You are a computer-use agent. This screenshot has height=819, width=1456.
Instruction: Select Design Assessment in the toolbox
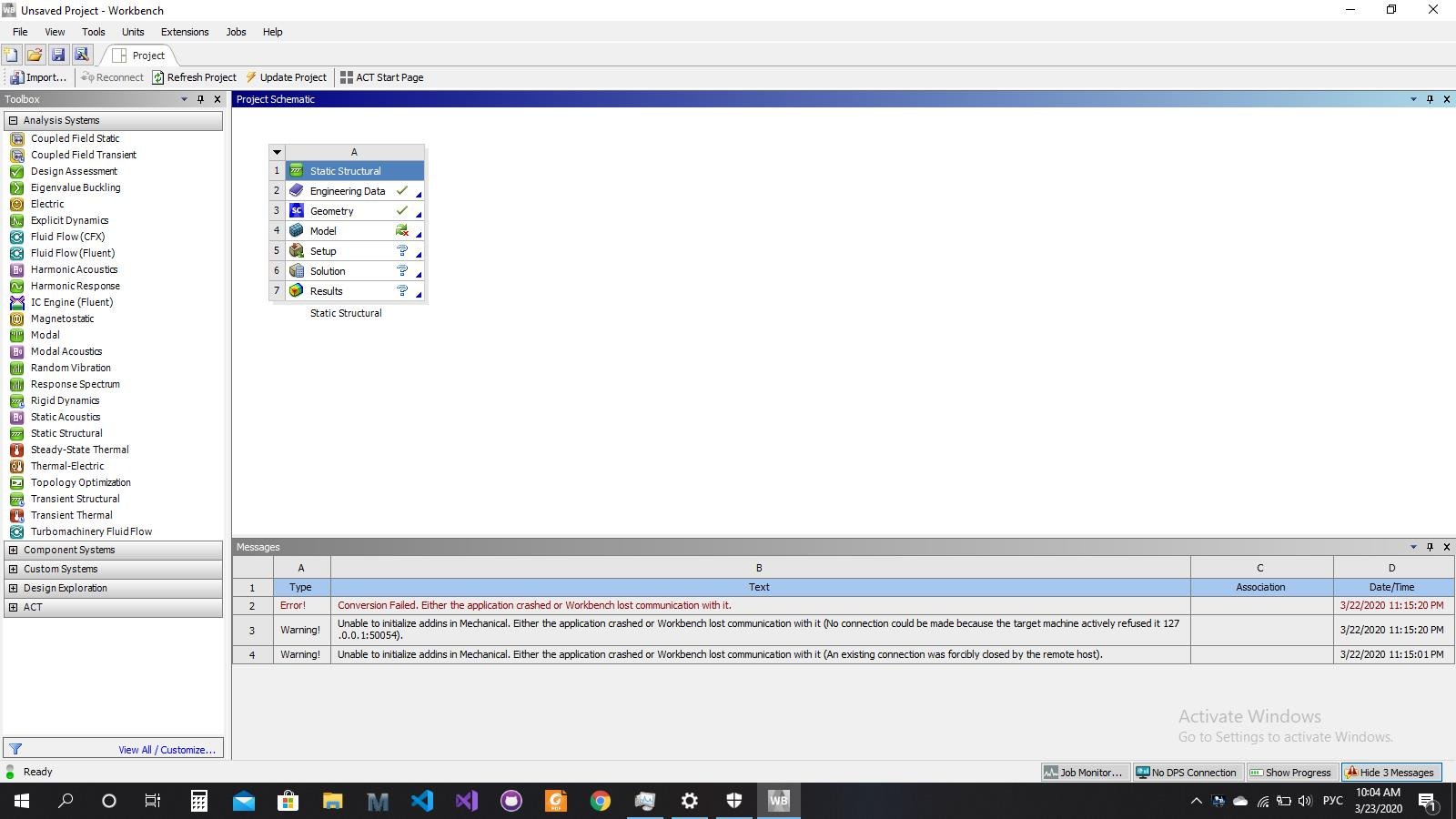coord(74,171)
